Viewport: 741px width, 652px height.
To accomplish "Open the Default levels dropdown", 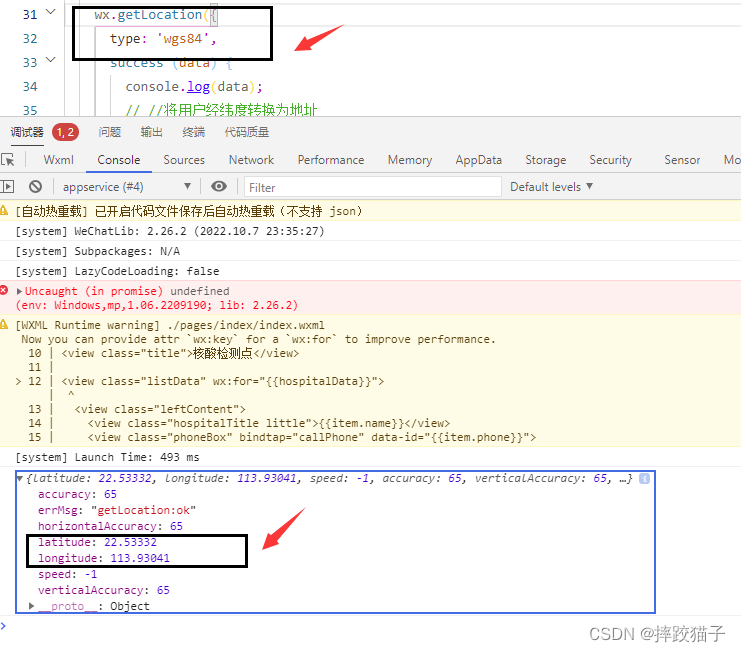I will 551,187.
